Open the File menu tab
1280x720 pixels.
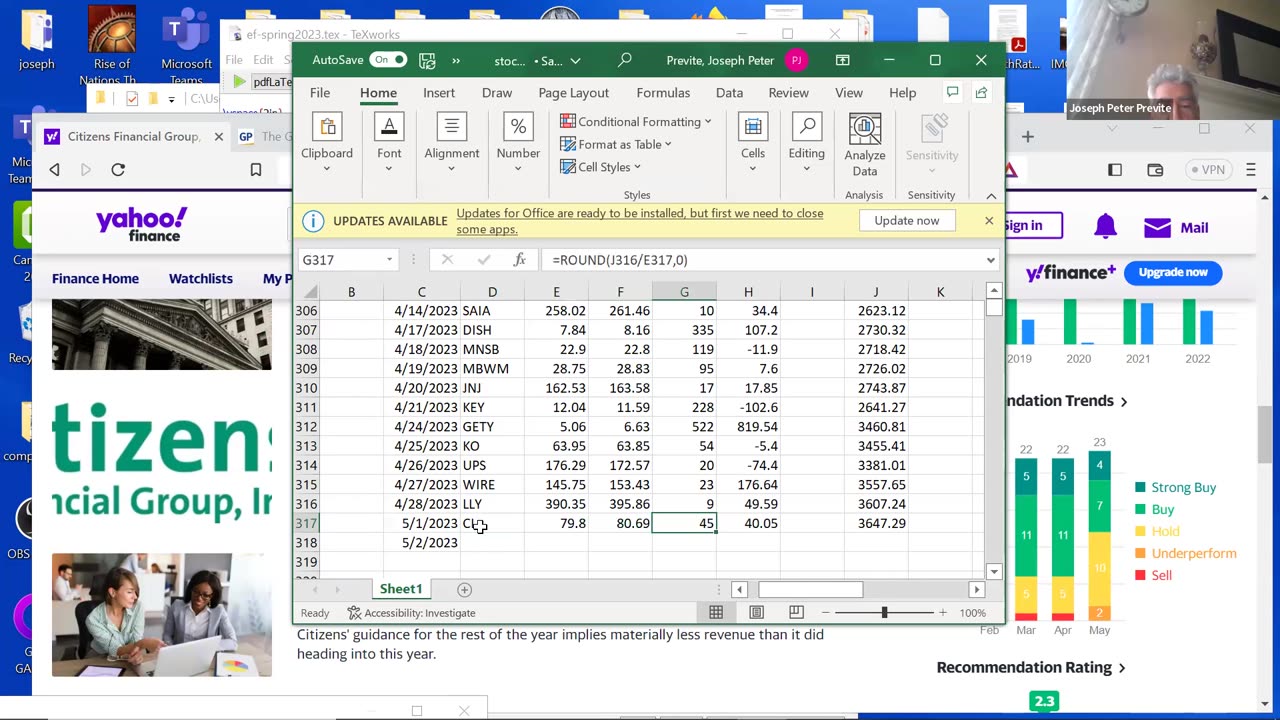tap(320, 93)
